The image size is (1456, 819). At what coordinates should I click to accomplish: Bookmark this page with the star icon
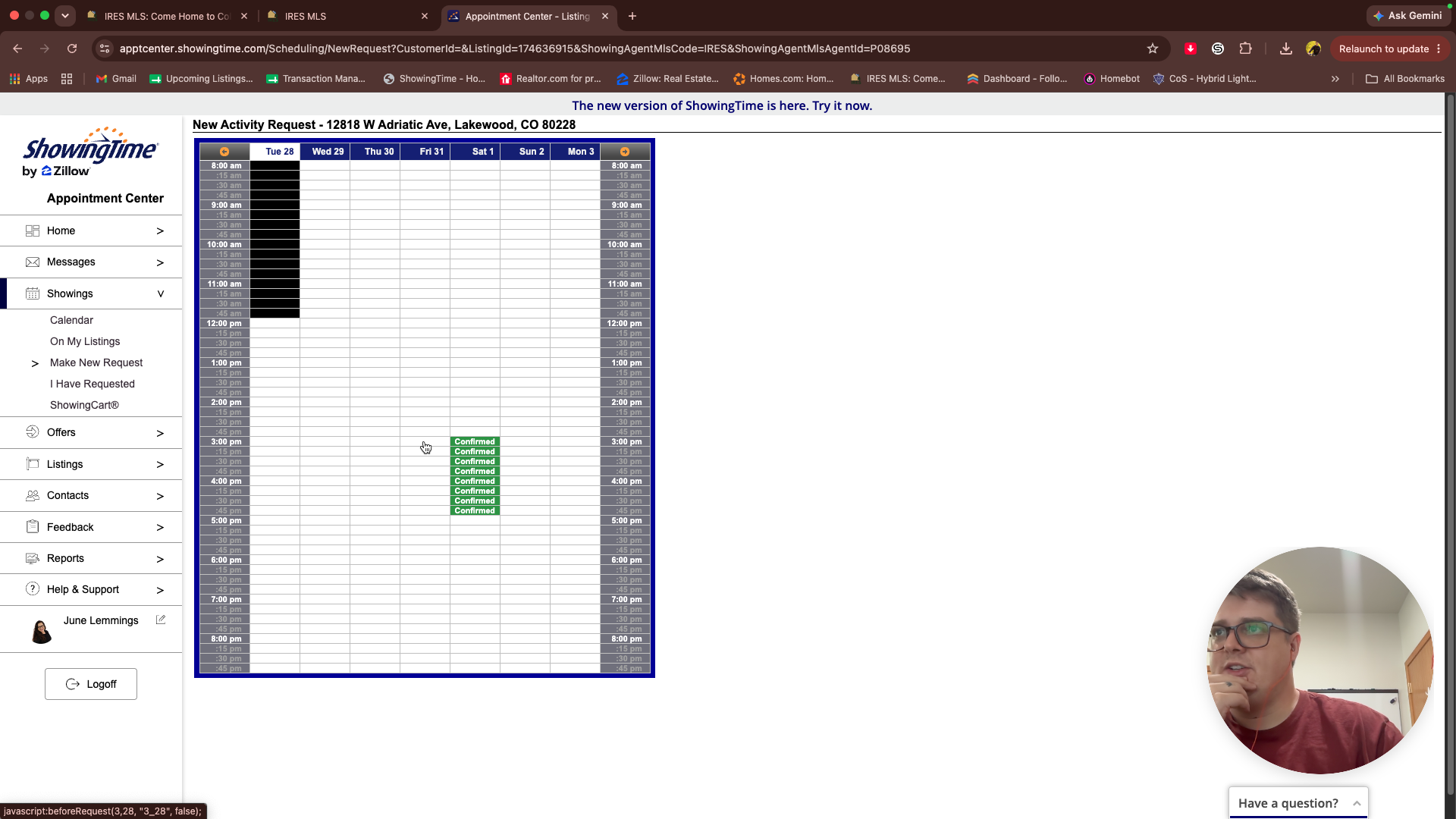tap(1153, 49)
